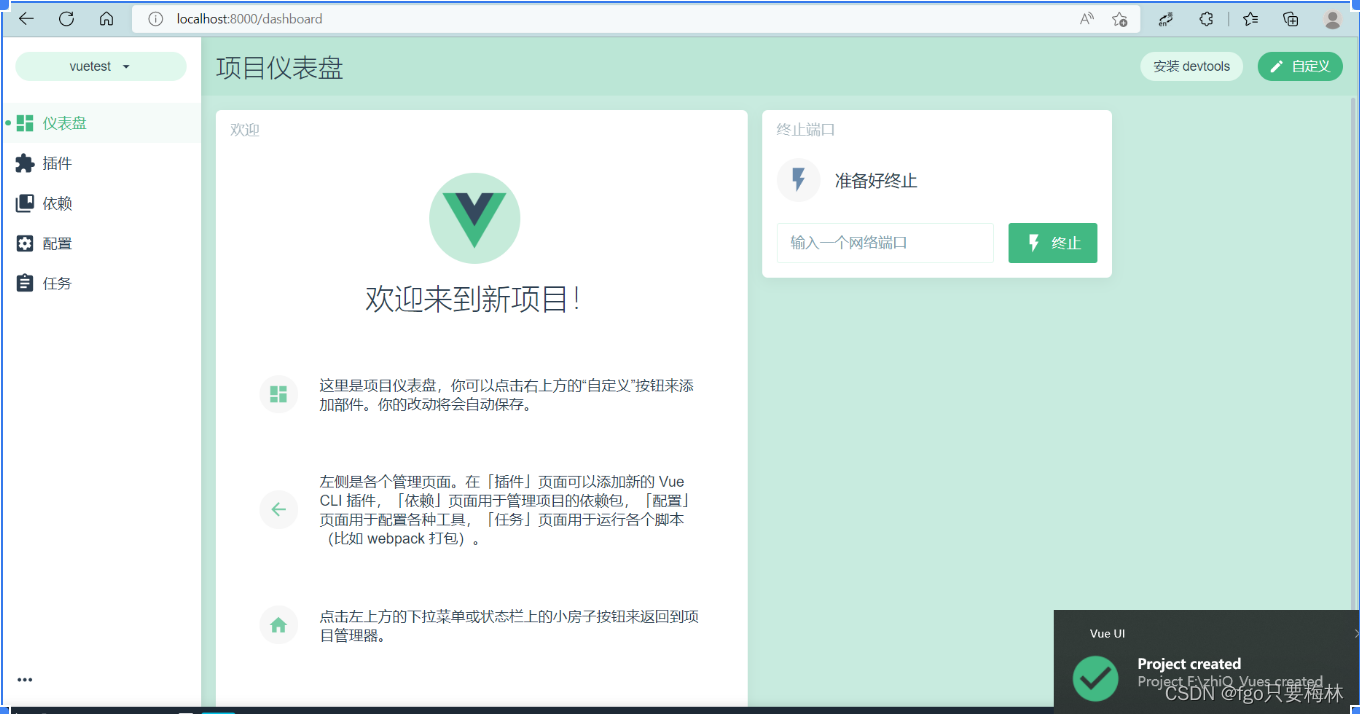The width and height of the screenshot is (1360, 714).
Task: Click the green 终止 kill port button
Action: click(1053, 243)
